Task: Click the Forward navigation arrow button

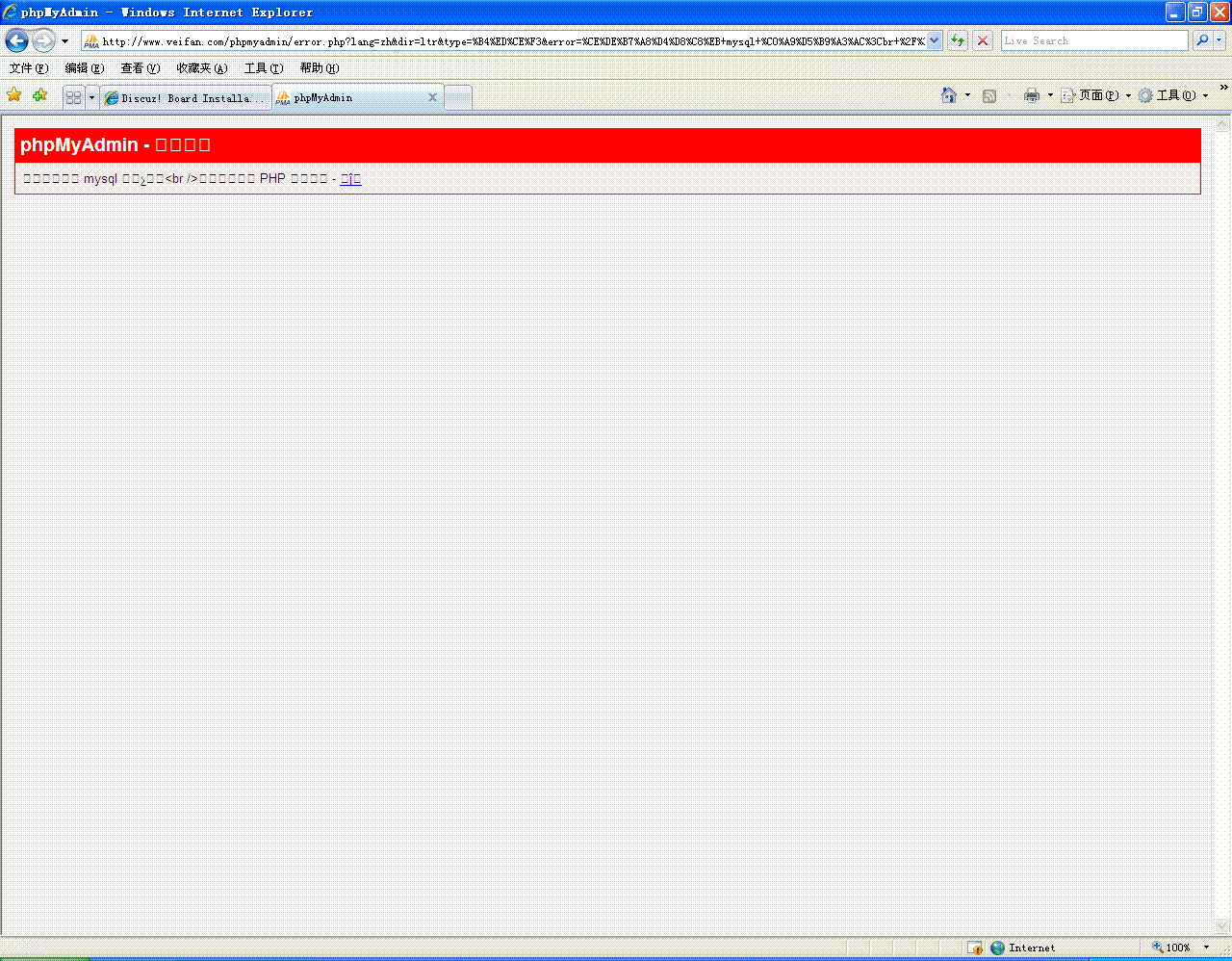Action: tap(43, 40)
